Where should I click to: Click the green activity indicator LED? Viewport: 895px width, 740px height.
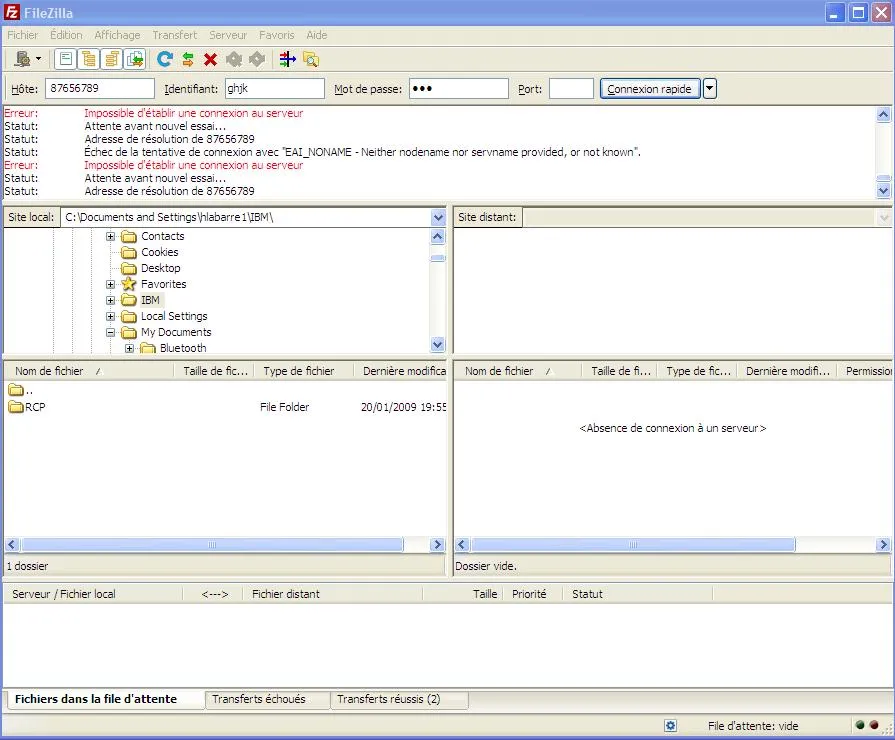[860, 725]
